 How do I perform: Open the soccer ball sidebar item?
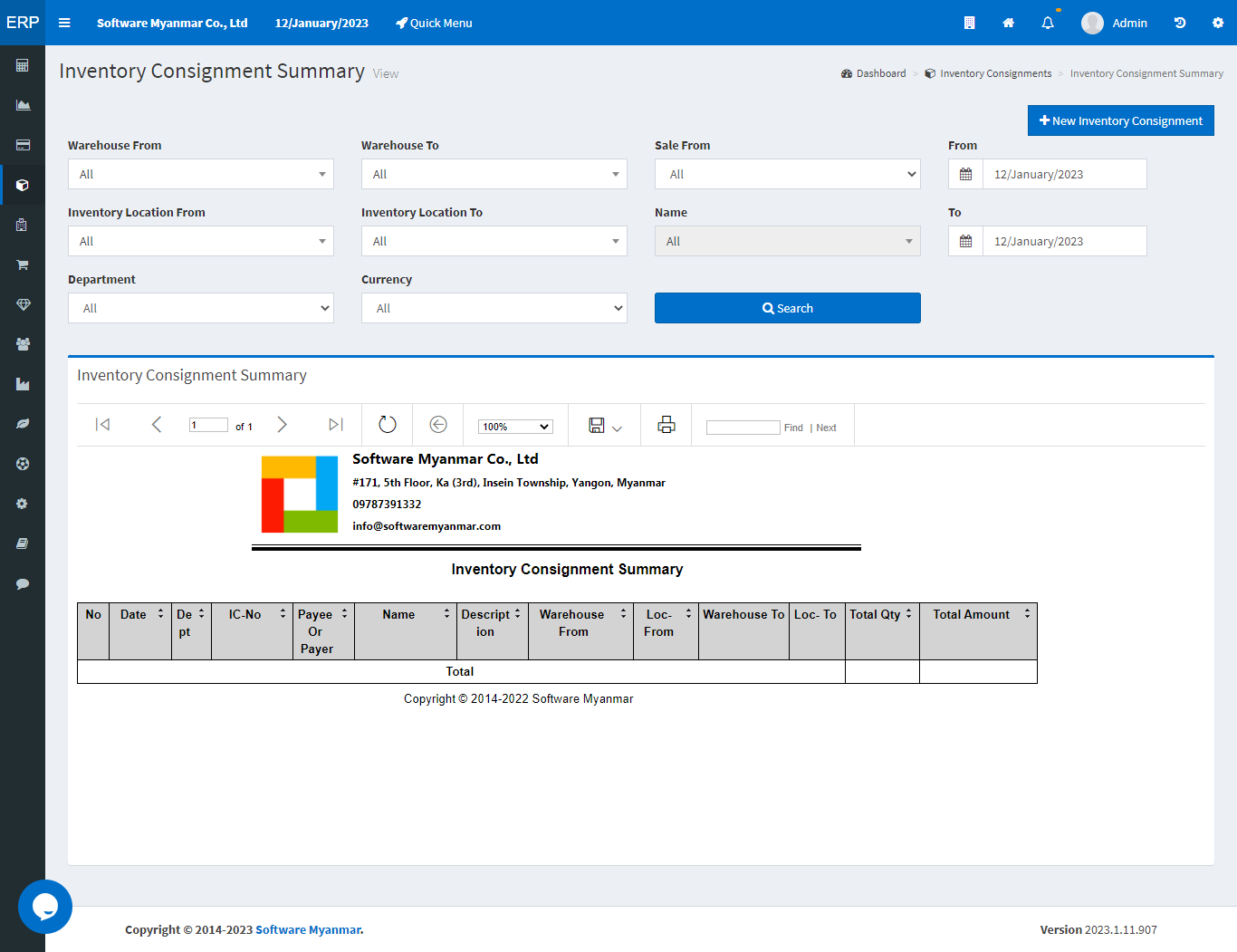click(23, 464)
